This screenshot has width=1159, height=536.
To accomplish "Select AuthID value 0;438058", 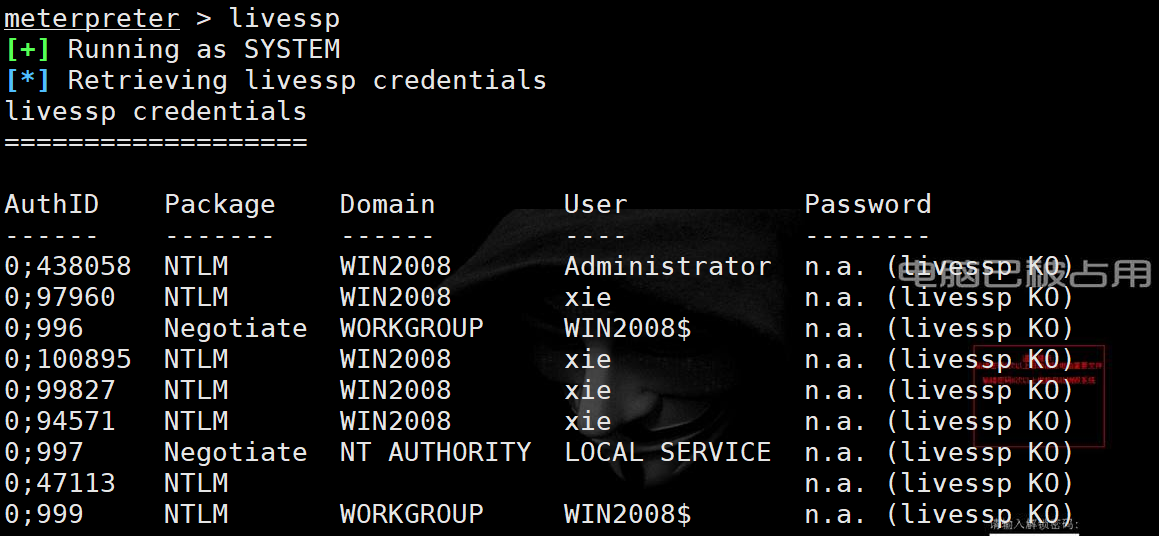I will coord(68,266).
